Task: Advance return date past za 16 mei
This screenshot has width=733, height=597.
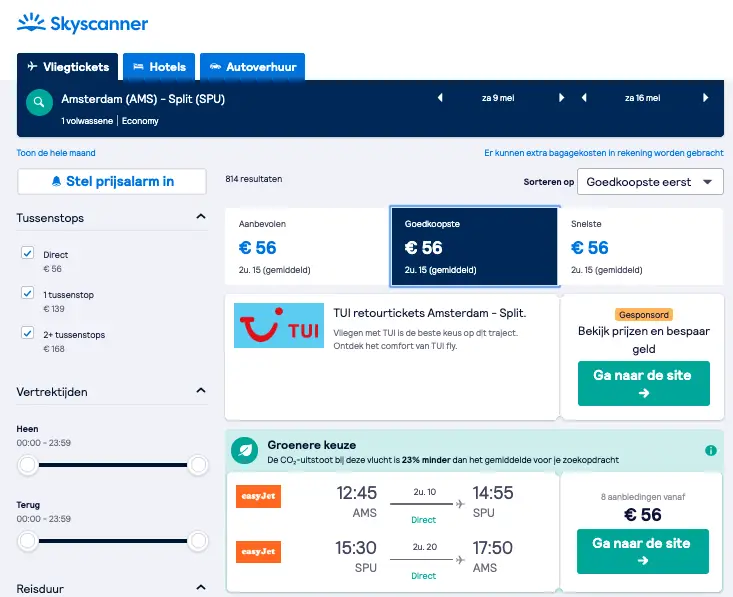Action: pyautogui.click(x=705, y=98)
